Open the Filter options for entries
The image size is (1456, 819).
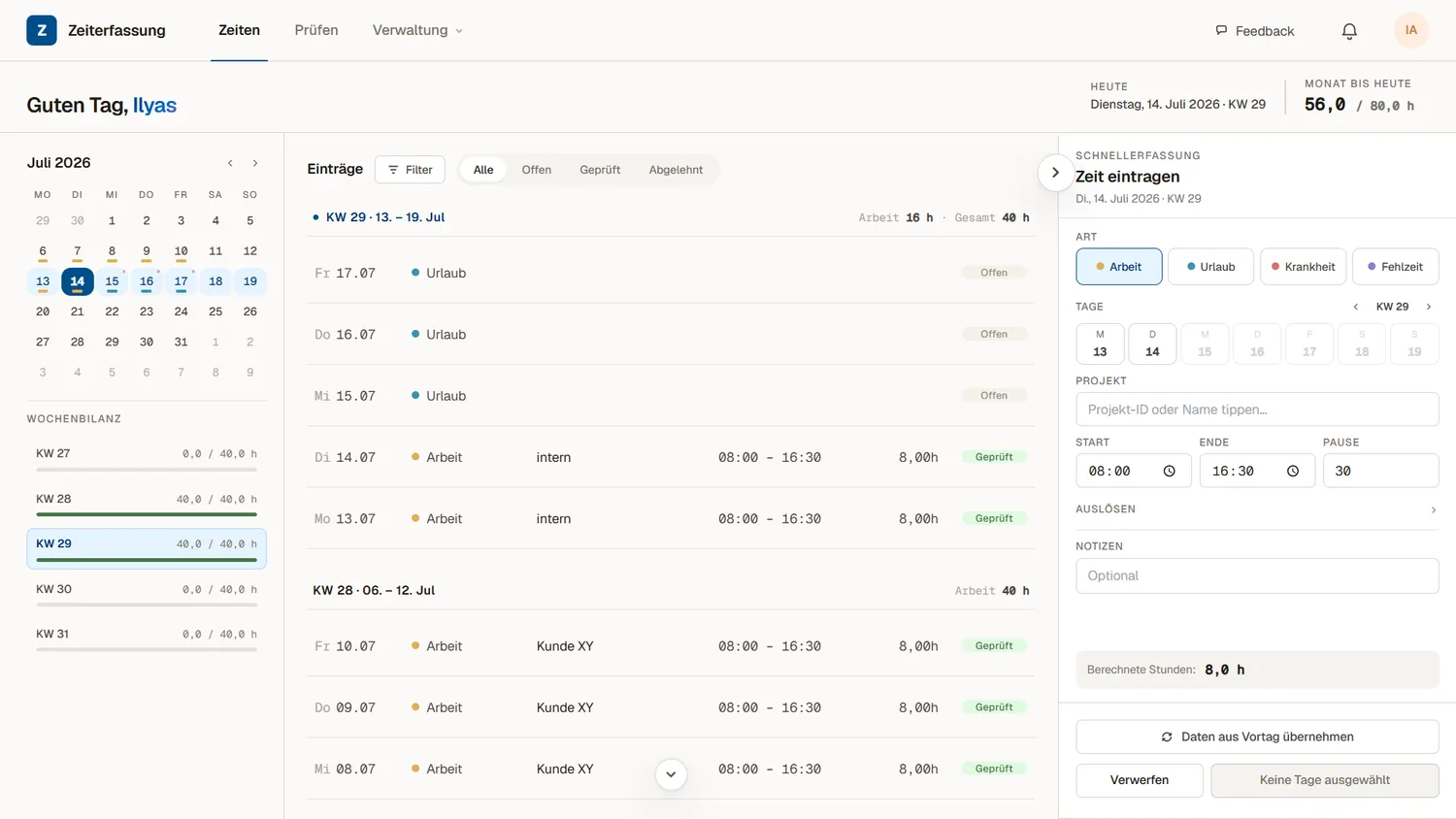(410, 170)
